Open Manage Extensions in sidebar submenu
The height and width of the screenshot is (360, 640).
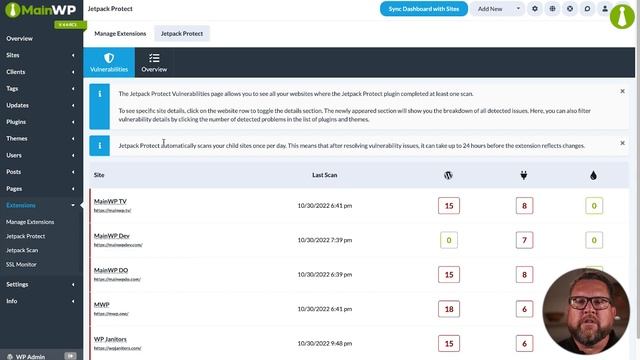[30, 222]
